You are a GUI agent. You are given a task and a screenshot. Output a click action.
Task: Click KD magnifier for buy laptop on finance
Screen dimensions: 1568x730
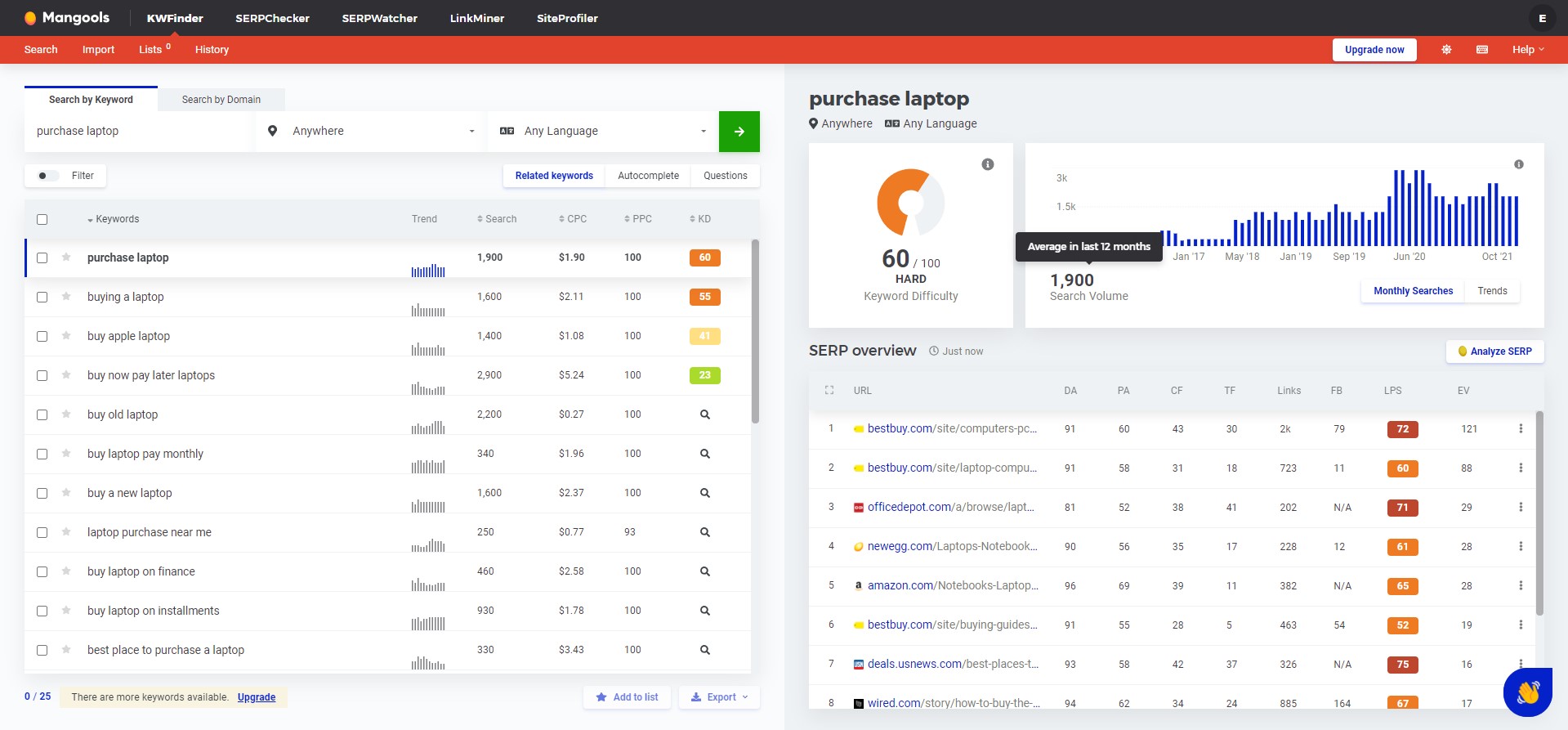point(705,571)
